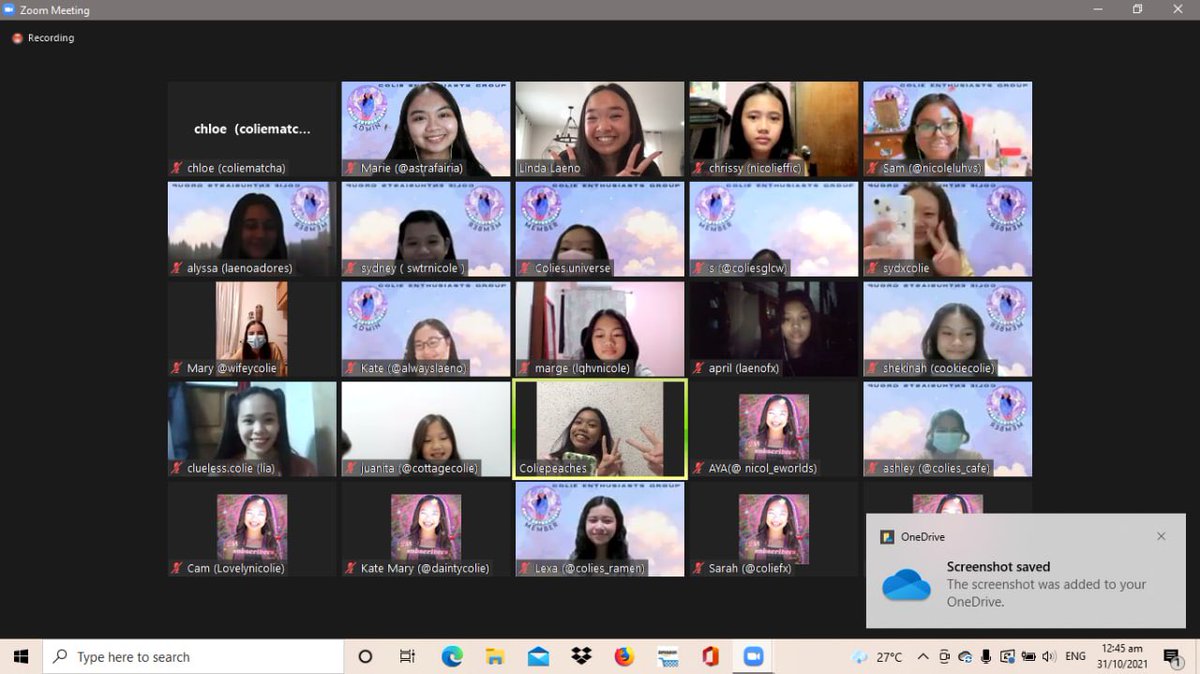Show hidden tray icons chevron
This screenshot has width=1200, height=674.
click(x=923, y=657)
